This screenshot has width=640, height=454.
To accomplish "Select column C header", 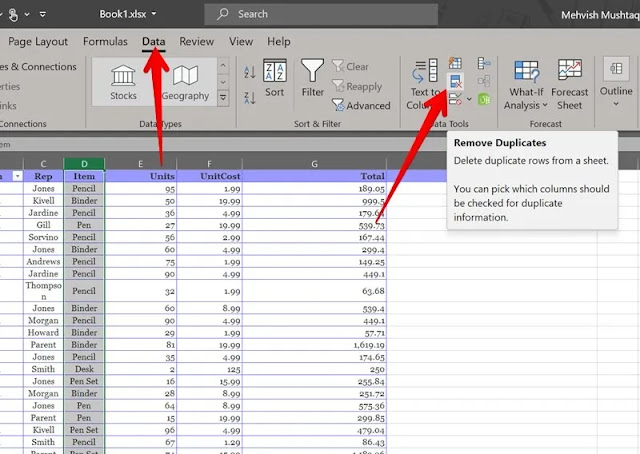I will (x=43, y=164).
